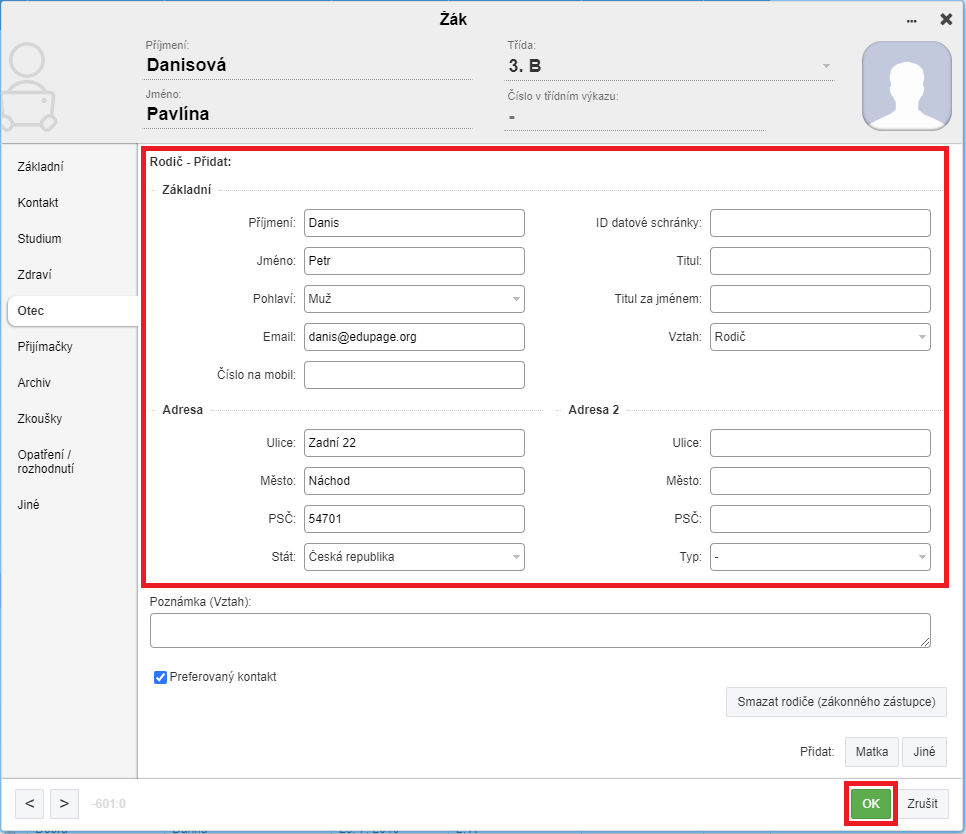
Task: Open the Typ dropdown under Adresa 2
Action: pyautogui.click(x=820, y=557)
